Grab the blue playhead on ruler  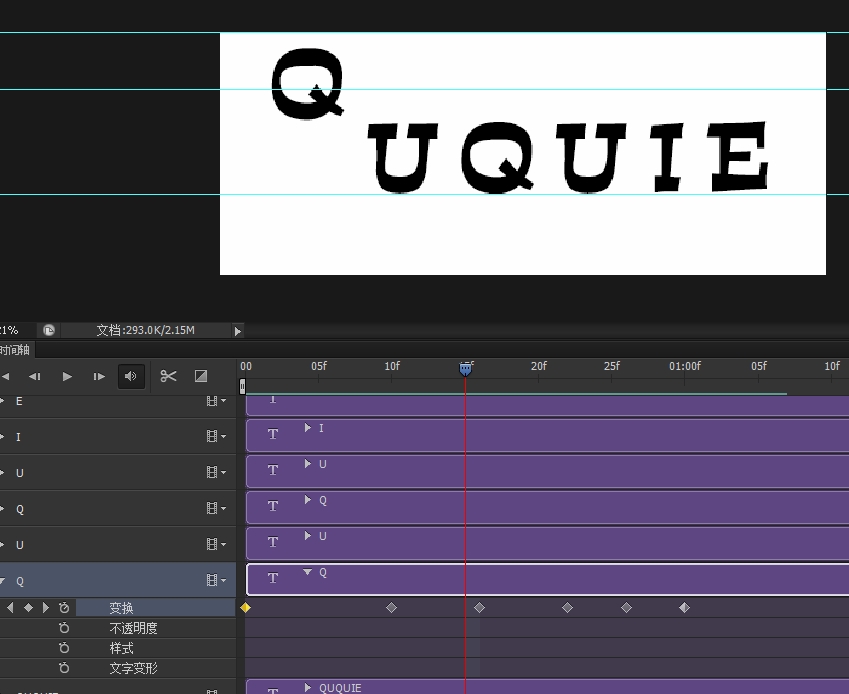pos(465,369)
